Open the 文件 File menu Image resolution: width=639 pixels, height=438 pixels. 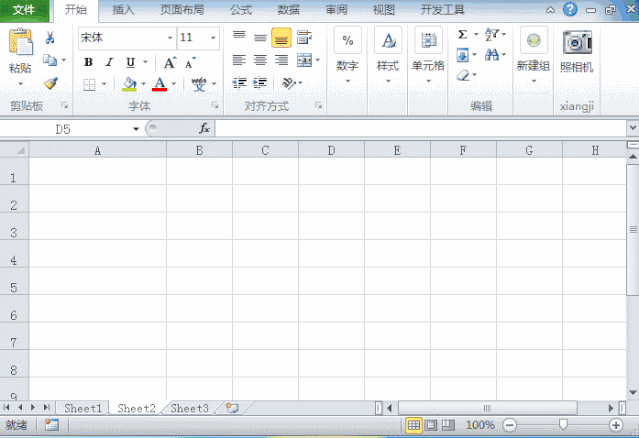point(24,10)
